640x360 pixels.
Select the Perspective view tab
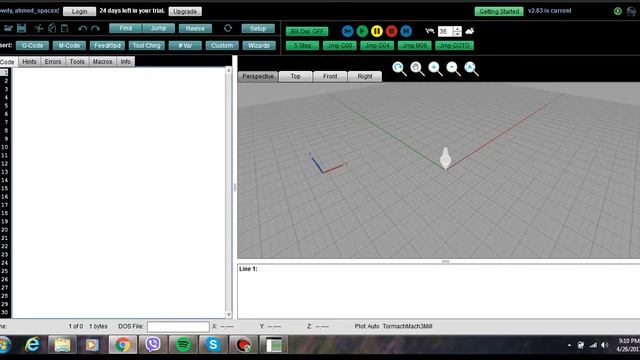pyautogui.click(x=258, y=76)
